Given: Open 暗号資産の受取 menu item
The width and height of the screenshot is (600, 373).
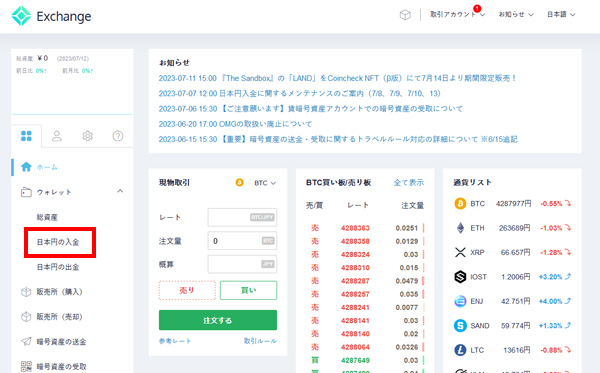Looking at the screenshot, I should point(62,366).
